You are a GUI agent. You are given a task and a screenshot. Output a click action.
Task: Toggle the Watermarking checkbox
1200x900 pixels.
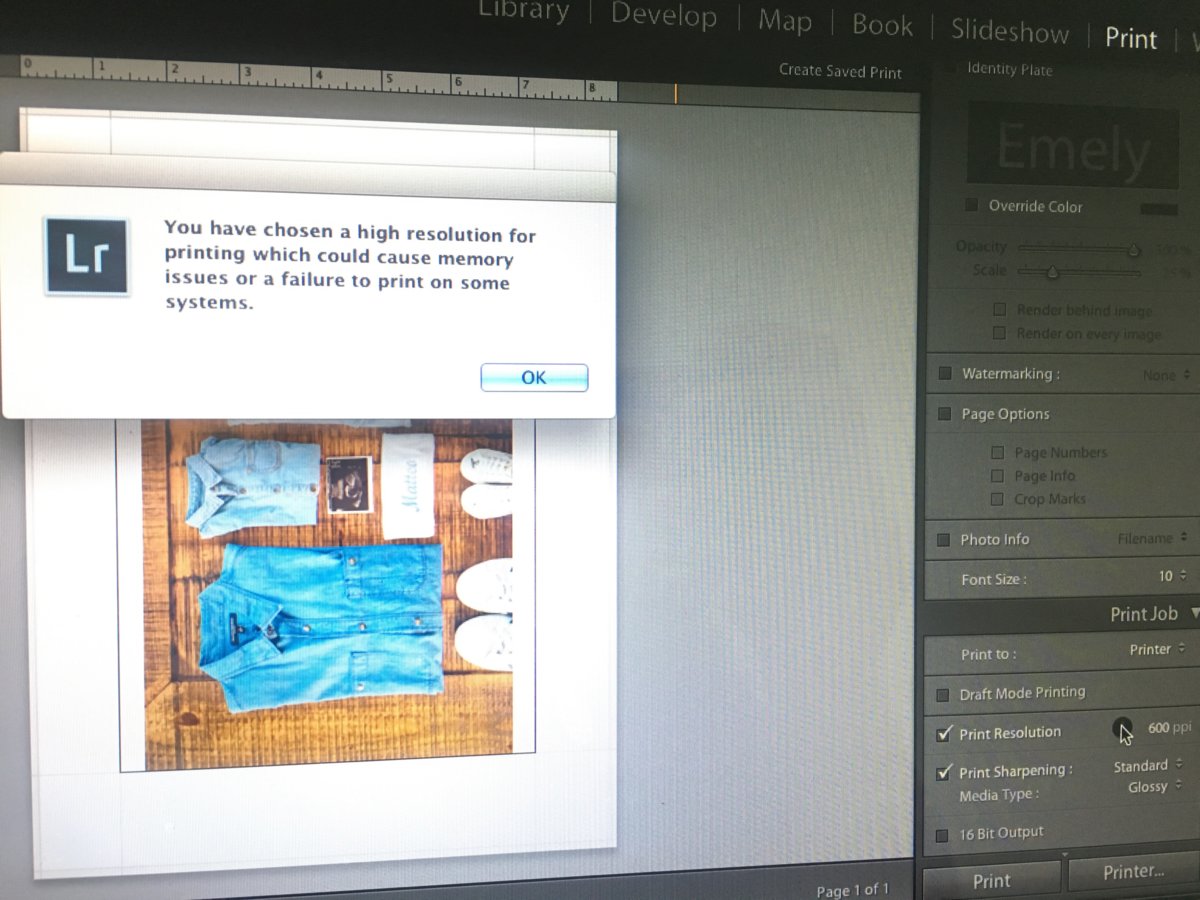[x=945, y=374]
